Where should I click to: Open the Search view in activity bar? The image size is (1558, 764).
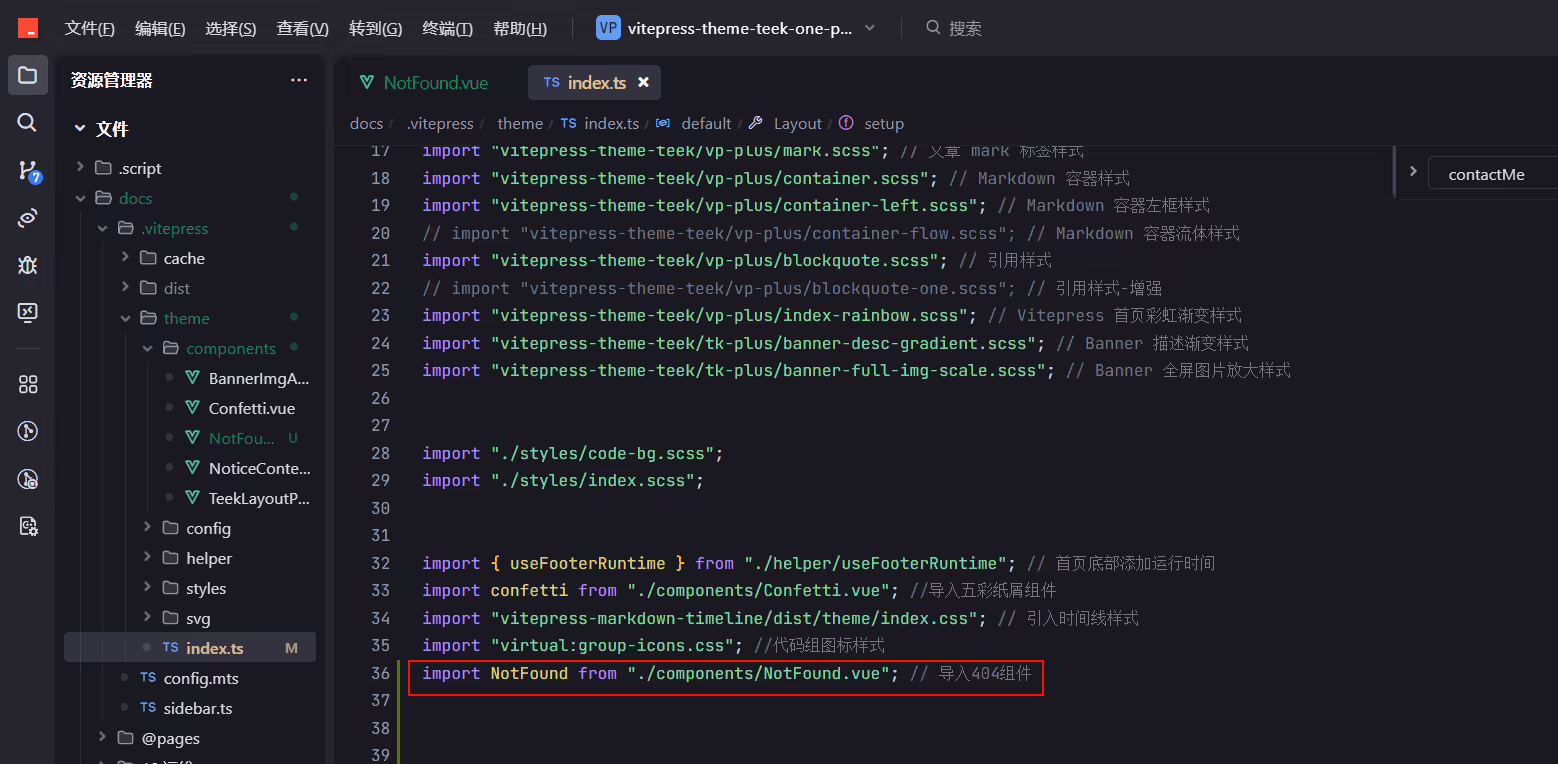(x=28, y=122)
